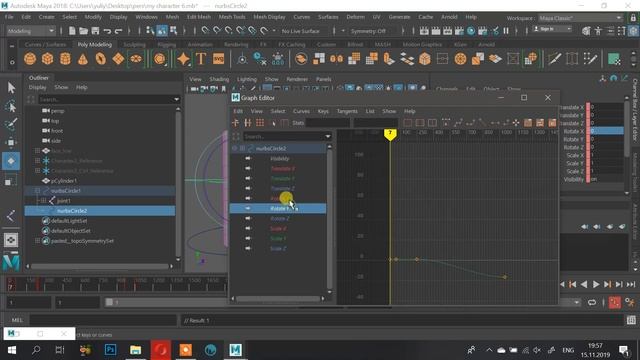640x360 pixels.
Task: Select the Select tool arrow in toolbox
Action: (x=11, y=88)
